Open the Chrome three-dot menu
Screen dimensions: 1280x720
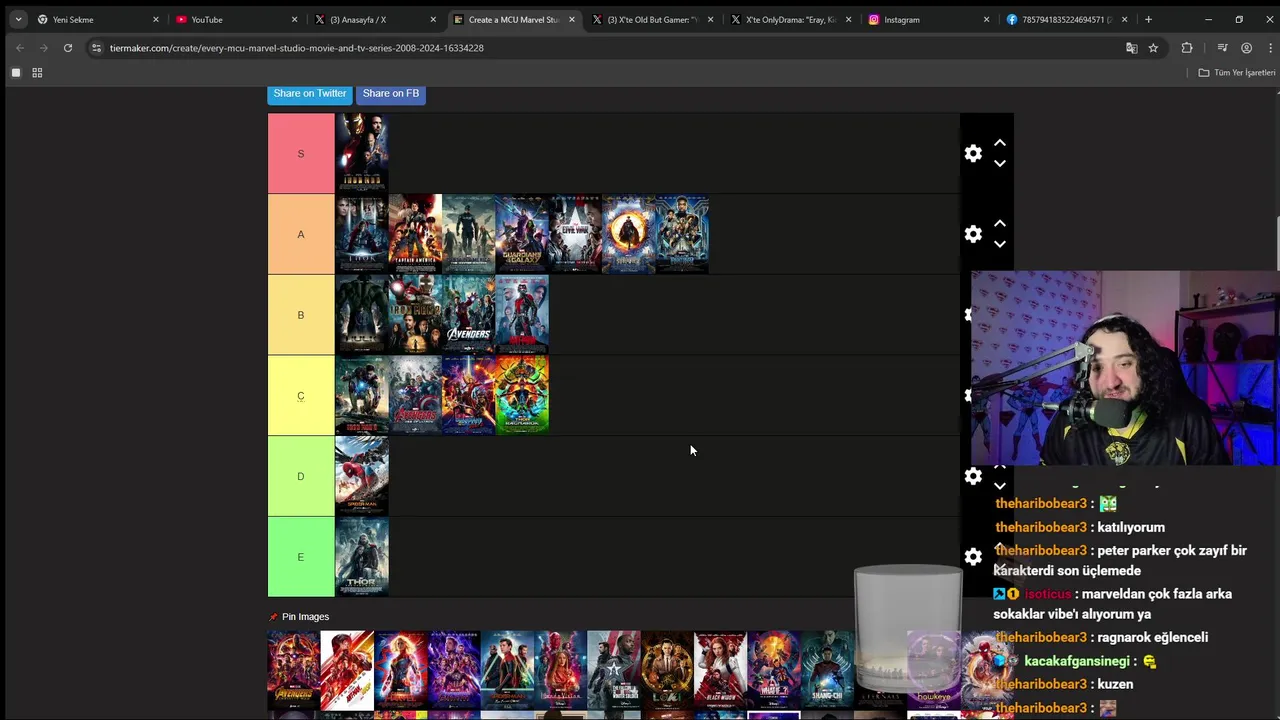(x=1270, y=48)
